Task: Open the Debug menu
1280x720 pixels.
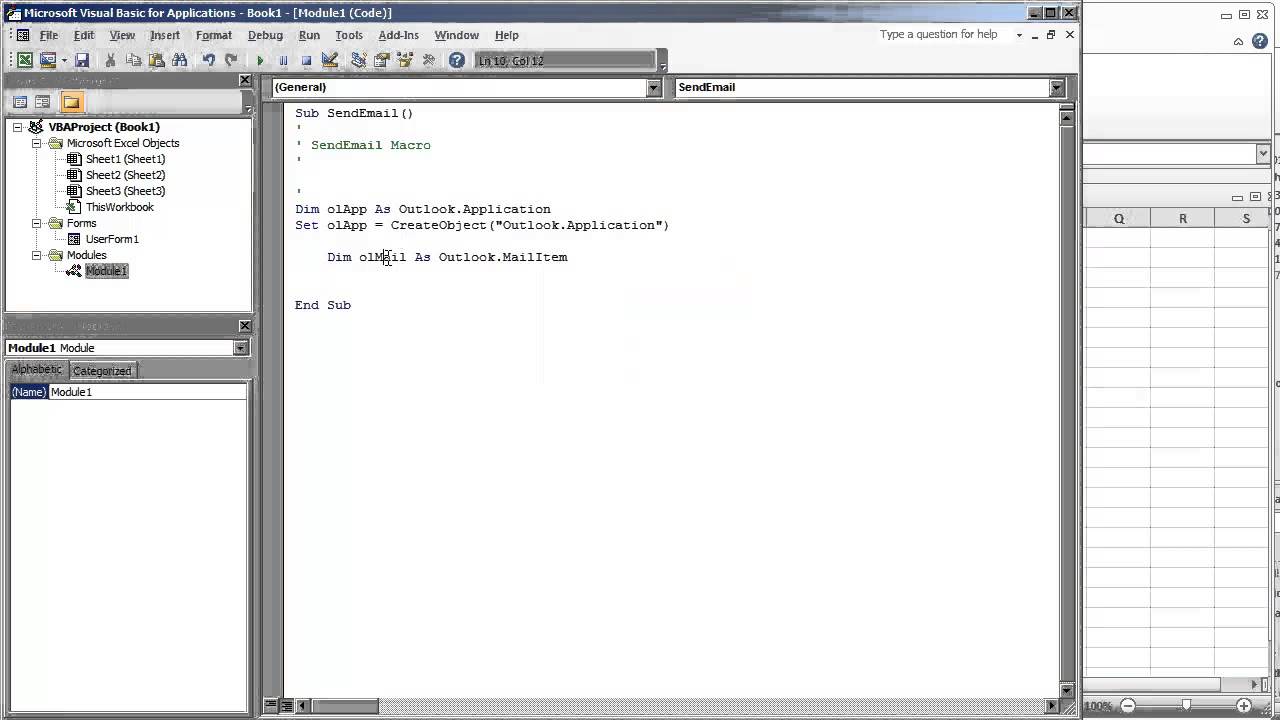Action: pyautogui.click(x=265, y=35)
